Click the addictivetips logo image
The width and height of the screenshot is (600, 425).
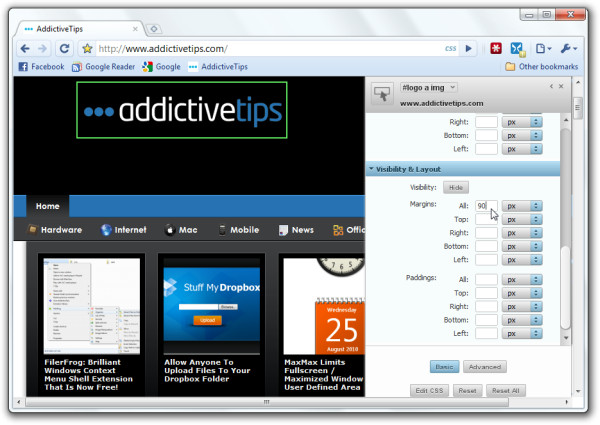point(182,110)
